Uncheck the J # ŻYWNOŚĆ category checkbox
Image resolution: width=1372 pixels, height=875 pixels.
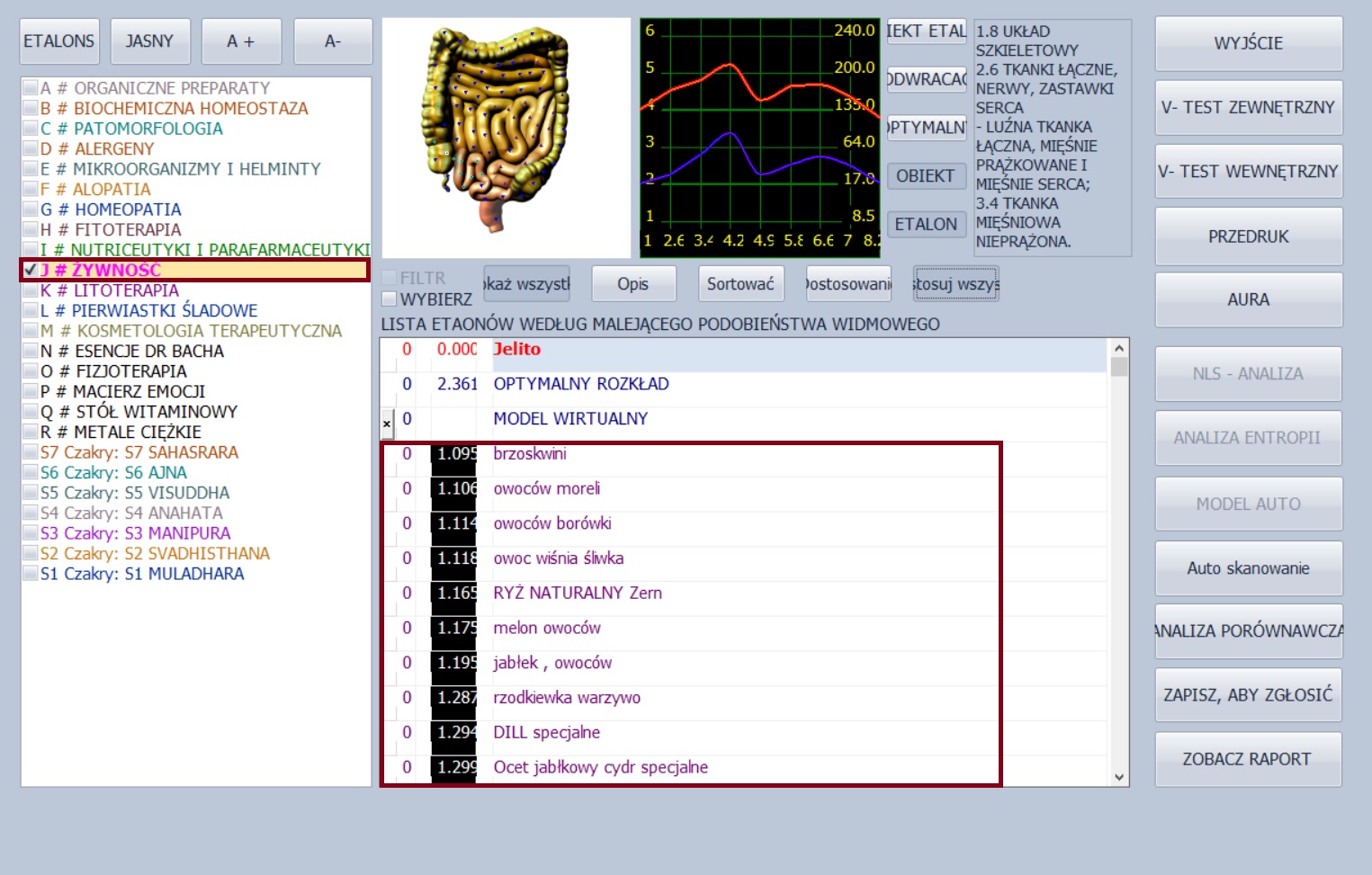click(x=31, y=270)
